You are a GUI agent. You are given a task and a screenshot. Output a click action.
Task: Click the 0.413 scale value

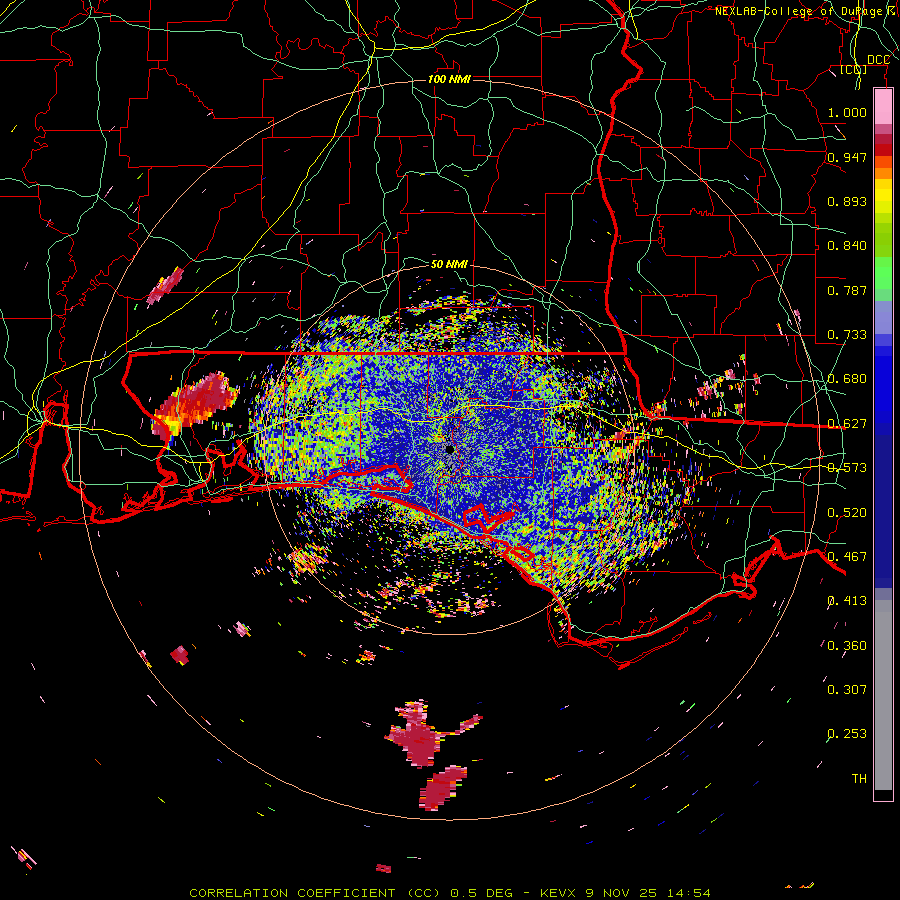847,601
